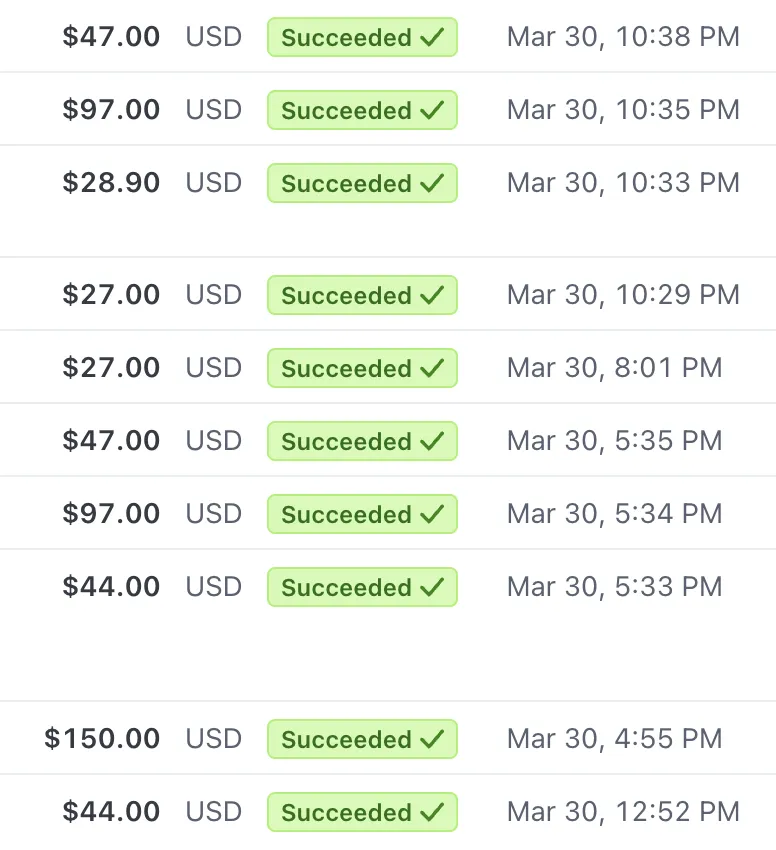Click the Mar 30, 10:33 PM timestamp
This screenshot has height=850, width=776.
[623, 183]
